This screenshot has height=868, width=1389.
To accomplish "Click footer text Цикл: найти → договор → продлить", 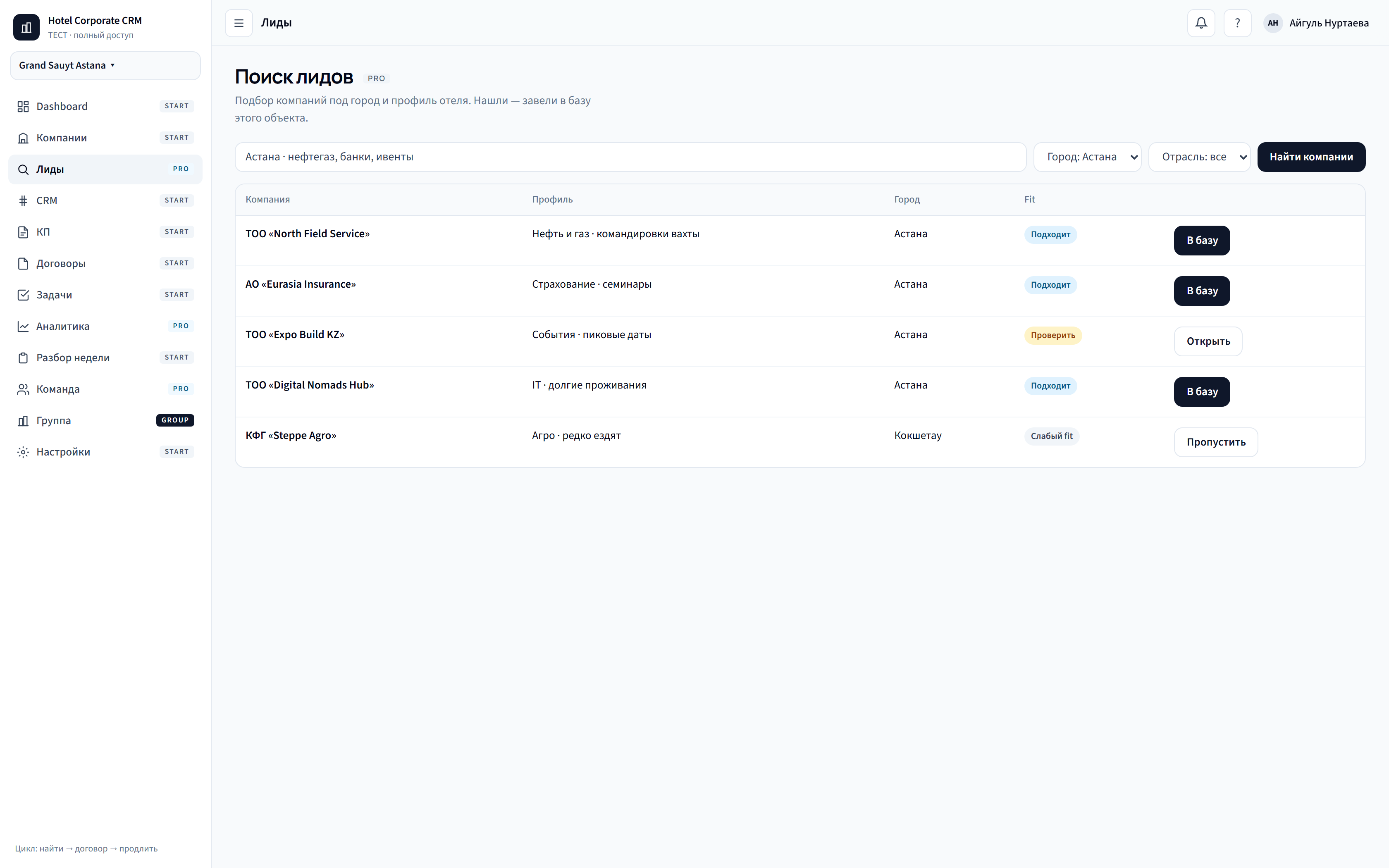I will point(86,849).
